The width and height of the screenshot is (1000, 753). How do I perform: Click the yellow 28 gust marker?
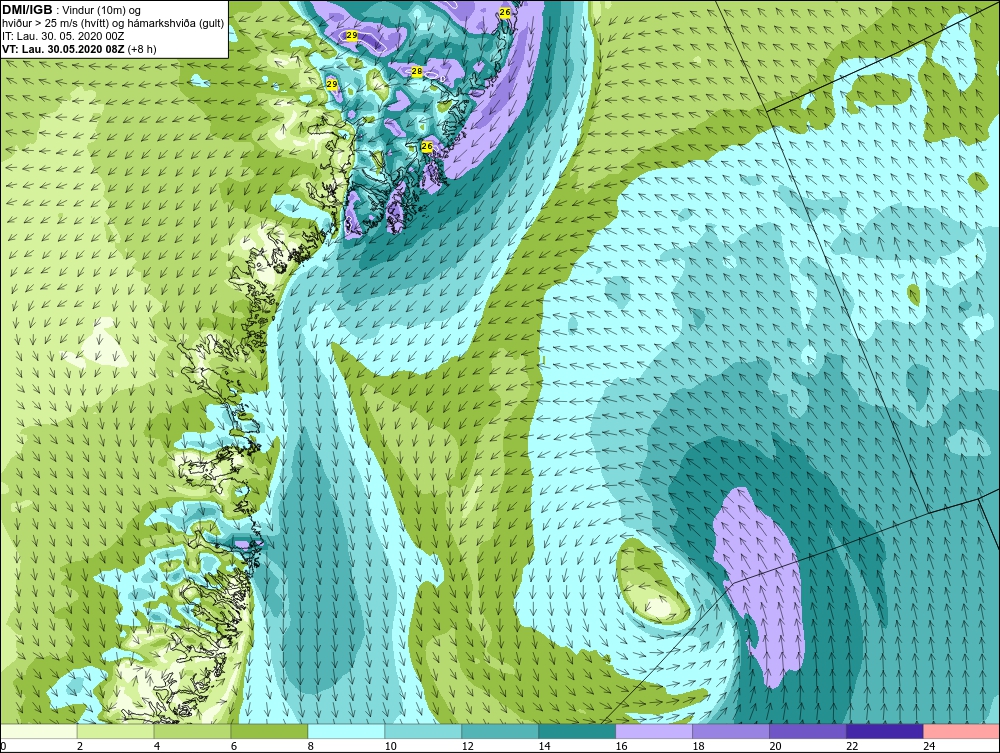pyautogui.click(x=417, y=71)
